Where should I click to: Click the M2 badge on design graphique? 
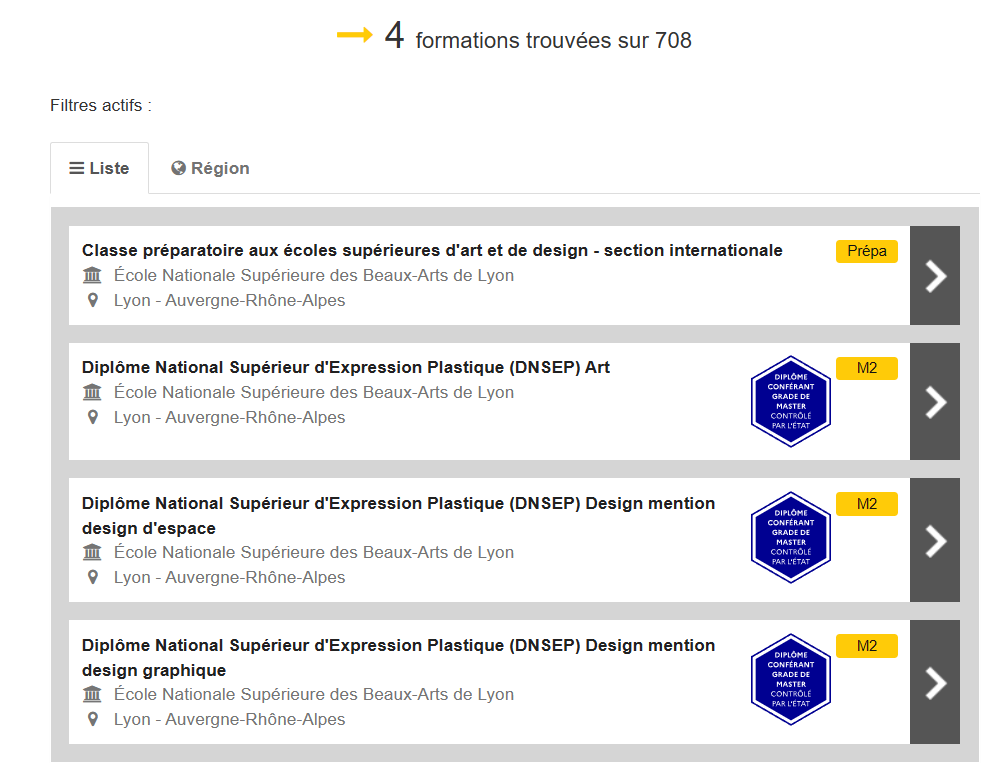(866, 646)
